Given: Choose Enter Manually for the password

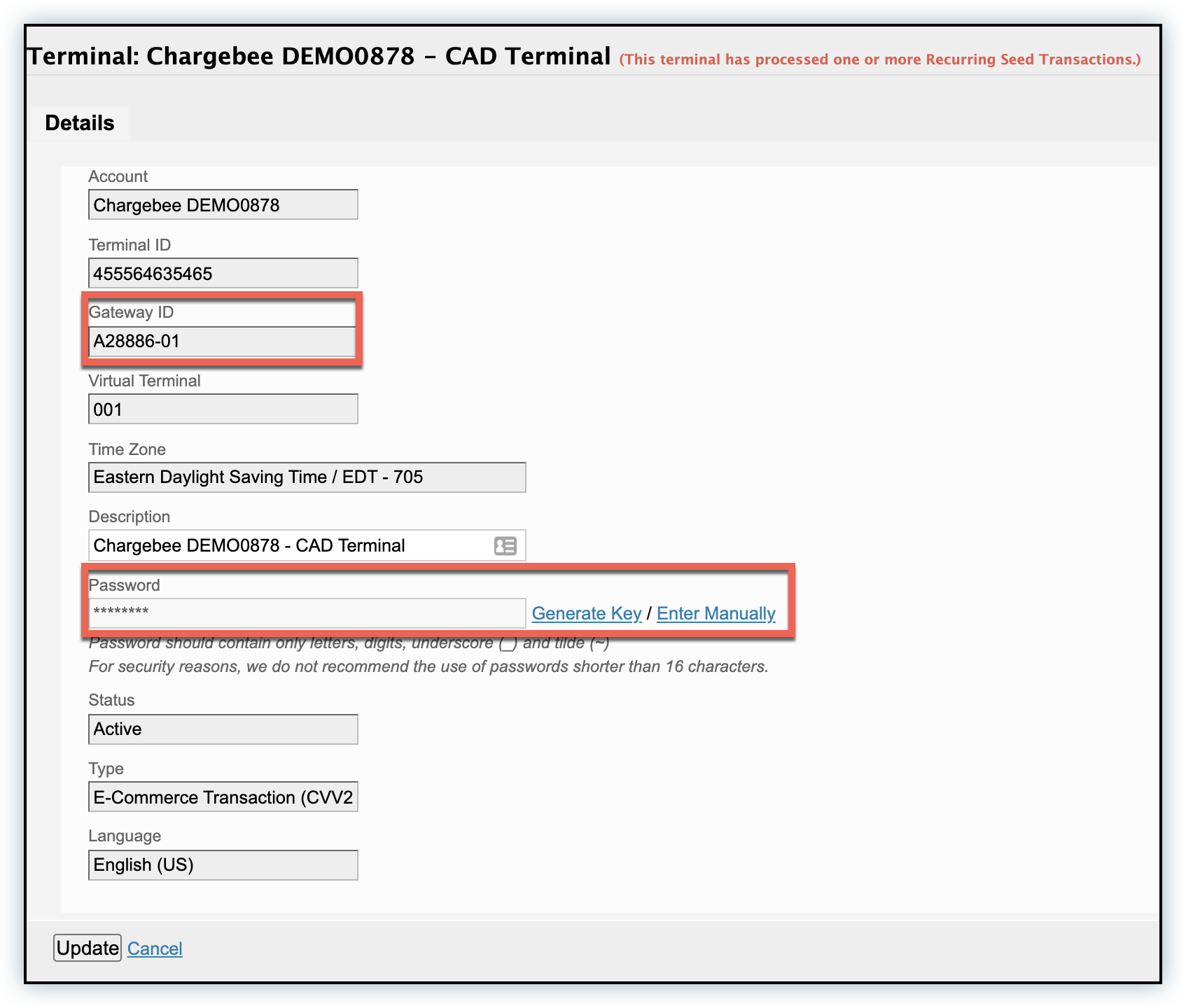Looking at the screenshot, I should pos(716,613).
